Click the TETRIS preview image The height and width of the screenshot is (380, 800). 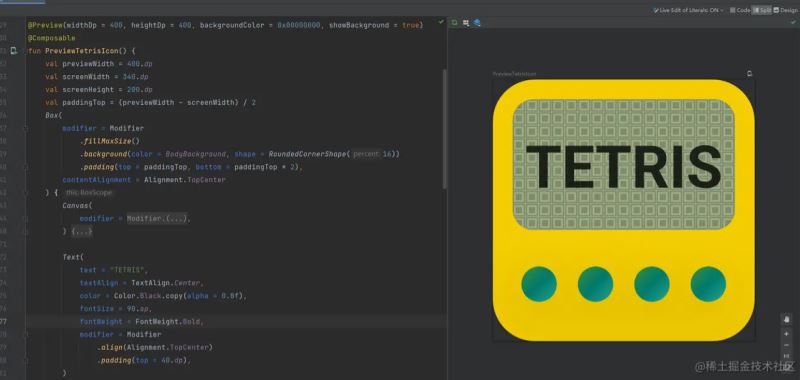pos(623,210)
